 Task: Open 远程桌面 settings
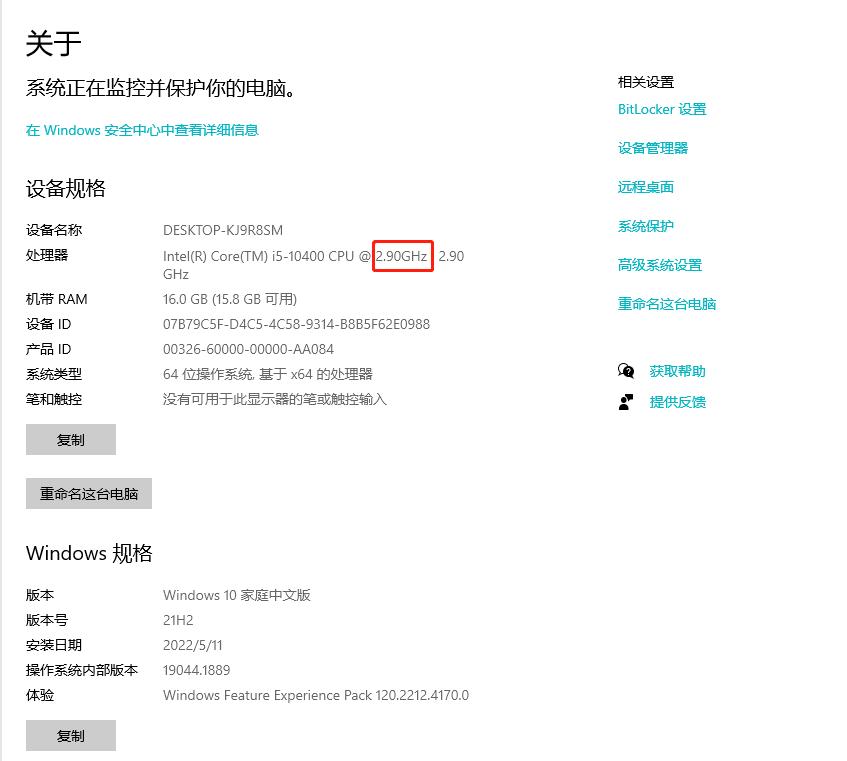[645, 187]
